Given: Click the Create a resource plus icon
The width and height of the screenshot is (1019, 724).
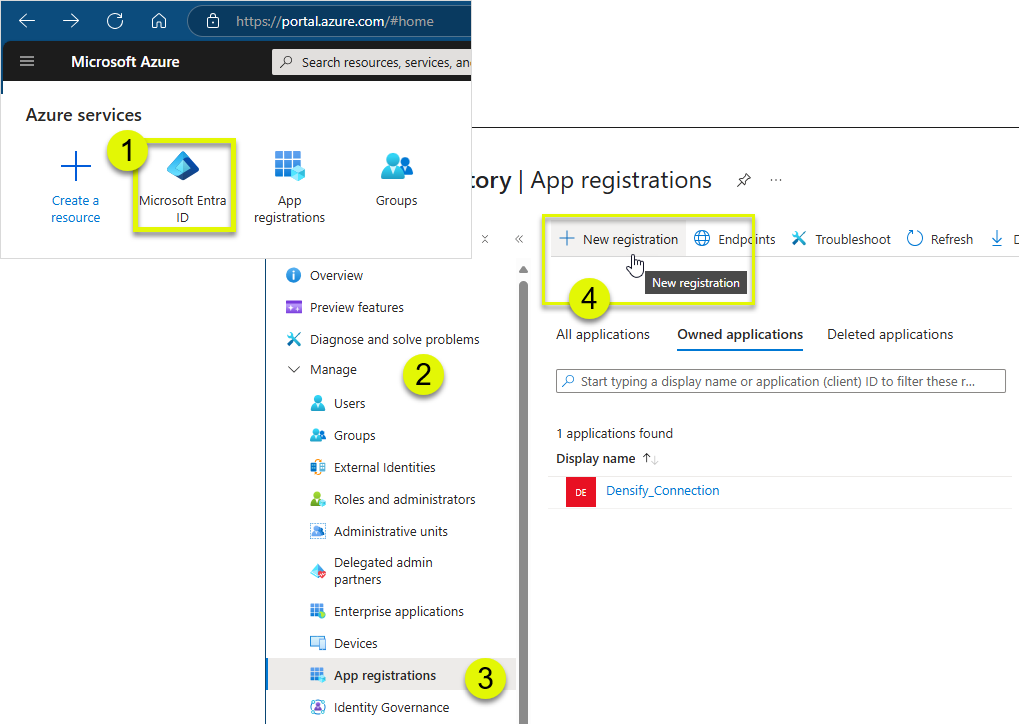Looking at the screenshot, I should 75,166.
